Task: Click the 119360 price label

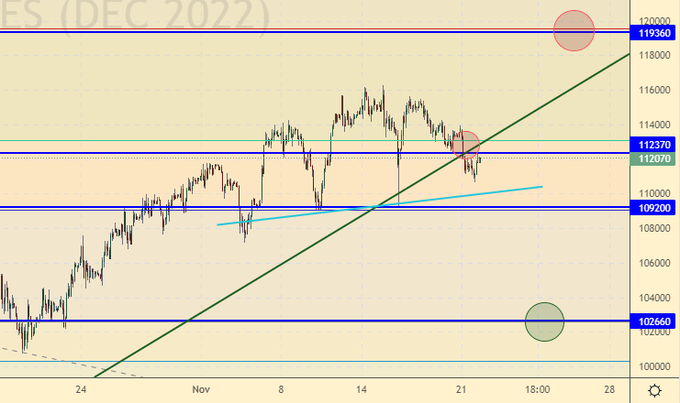Action: (654, 33)
